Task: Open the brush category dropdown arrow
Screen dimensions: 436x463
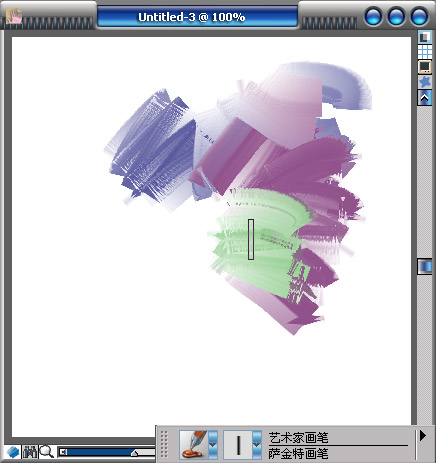Action: tap(213, 445)
